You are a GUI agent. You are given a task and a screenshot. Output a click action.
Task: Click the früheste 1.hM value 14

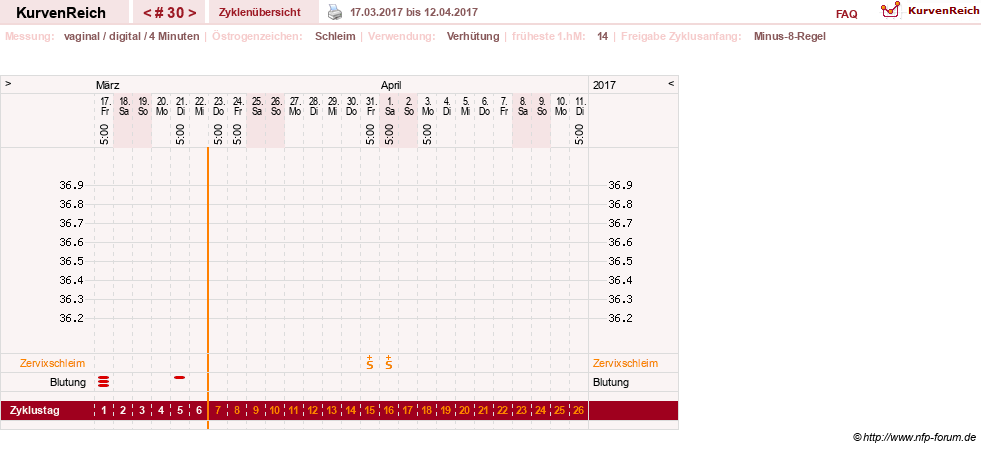602,36
